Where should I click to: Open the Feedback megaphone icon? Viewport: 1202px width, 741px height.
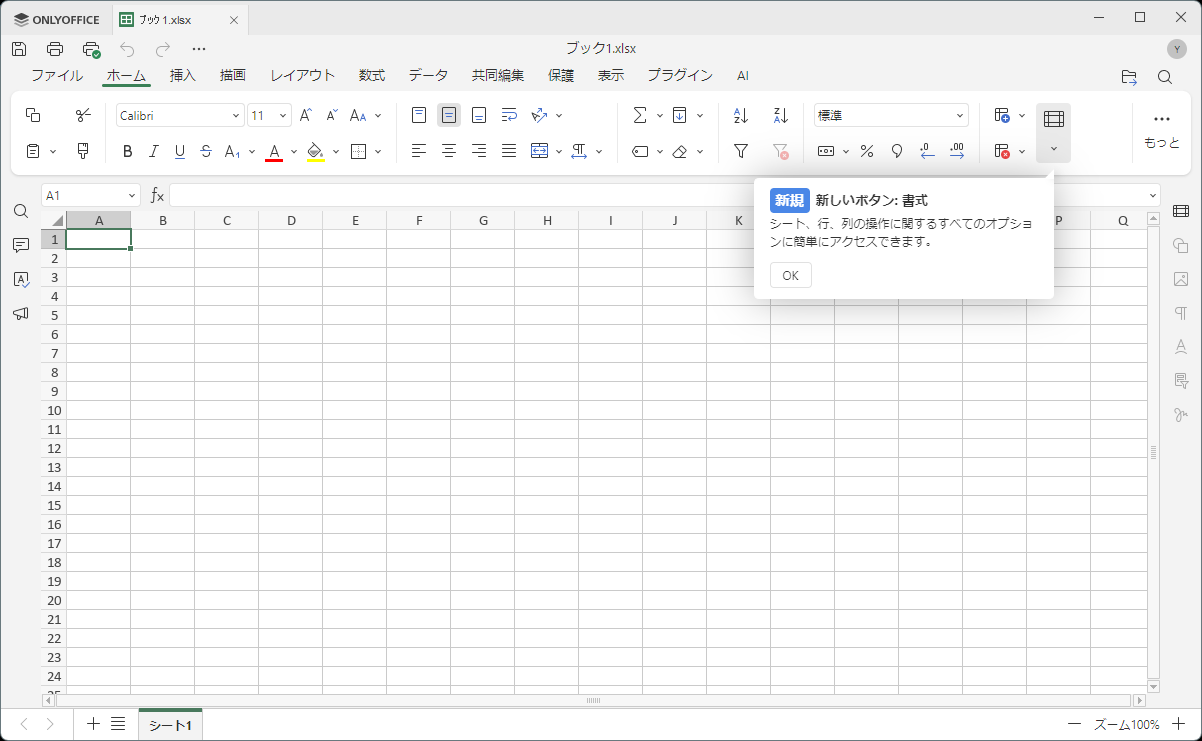coord(20,313)
